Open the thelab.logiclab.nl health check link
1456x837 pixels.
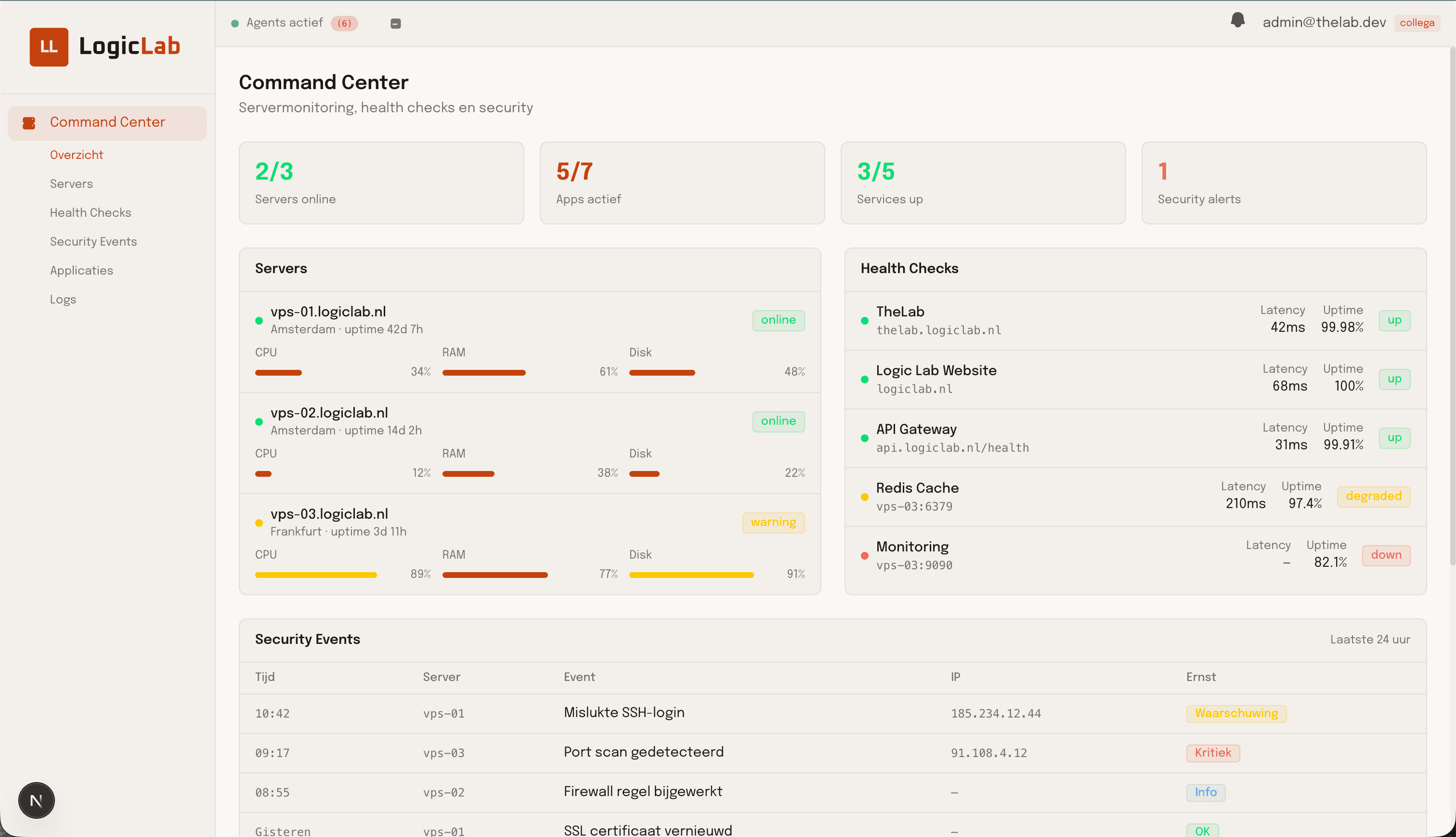click(938, 330)
